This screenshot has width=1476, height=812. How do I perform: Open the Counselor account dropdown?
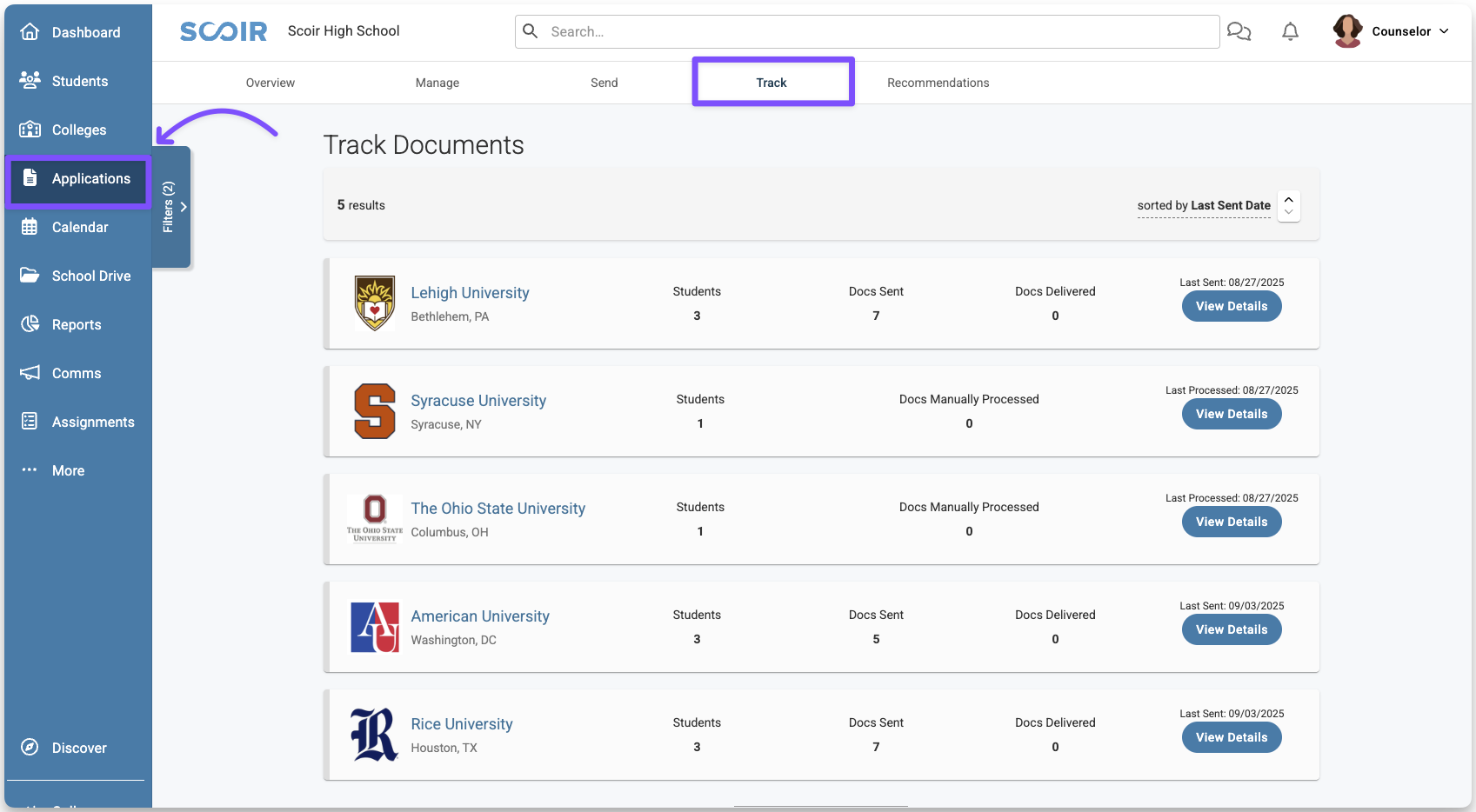(1410, 31)
